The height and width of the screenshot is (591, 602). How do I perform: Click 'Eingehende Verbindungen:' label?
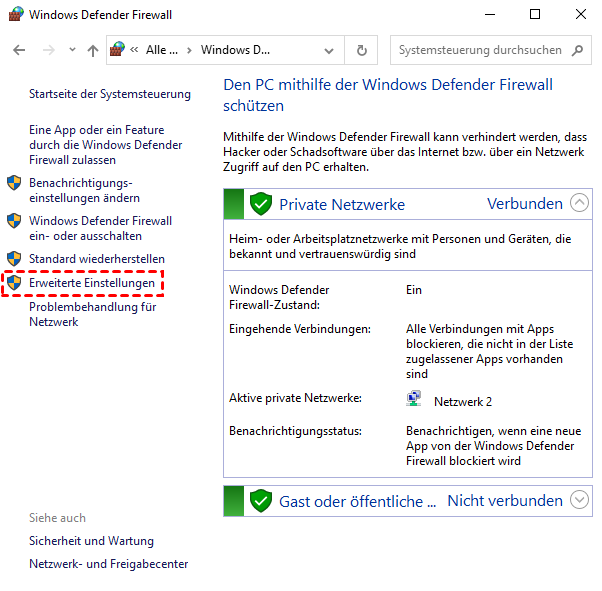tap(300, 329)
